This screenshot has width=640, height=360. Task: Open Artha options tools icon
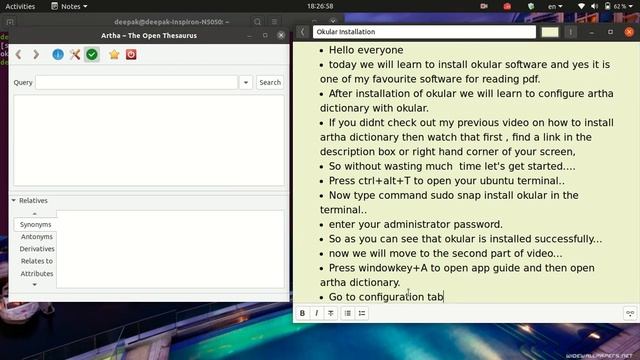coord(75,54)
